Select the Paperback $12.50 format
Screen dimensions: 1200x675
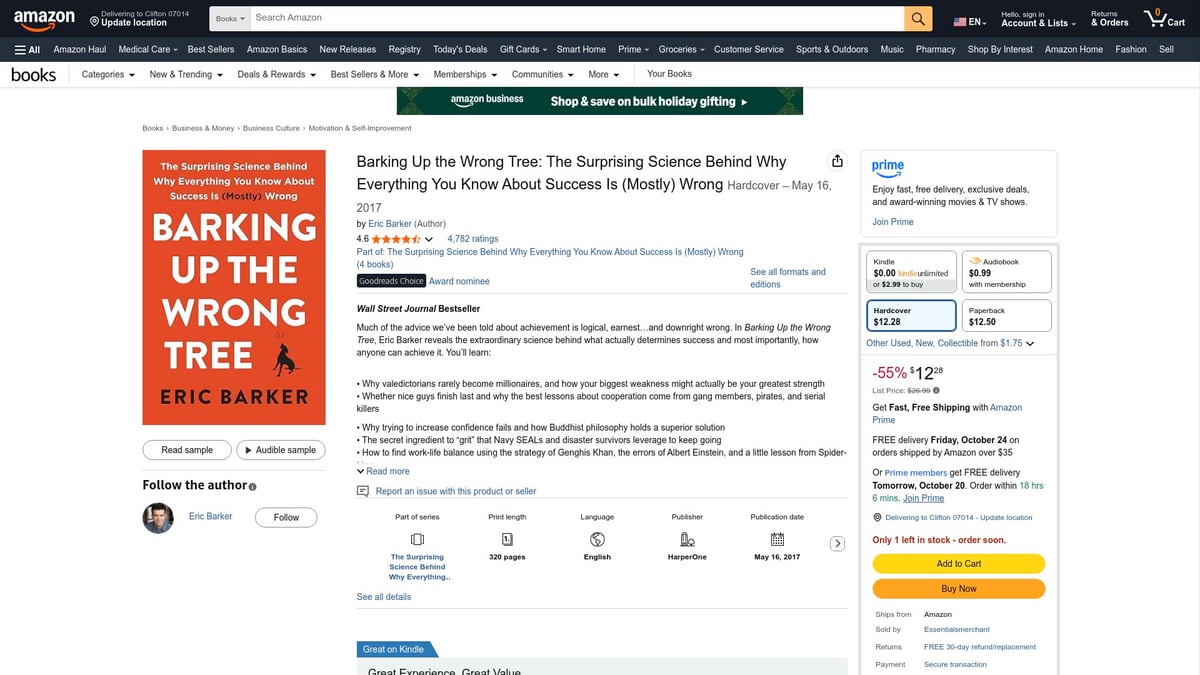tap(1005, 316)
